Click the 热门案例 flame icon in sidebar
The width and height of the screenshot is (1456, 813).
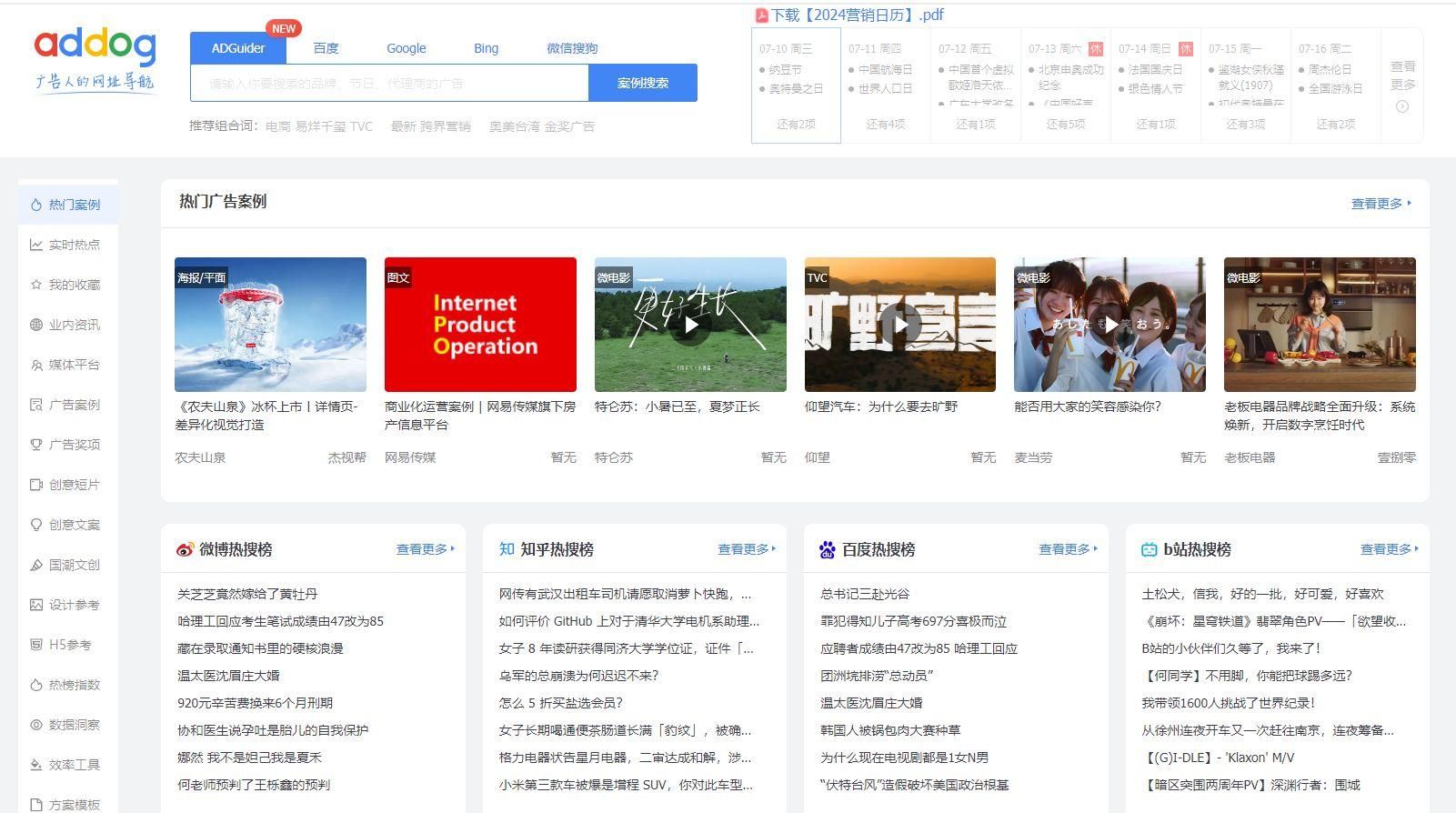point(36,205)
